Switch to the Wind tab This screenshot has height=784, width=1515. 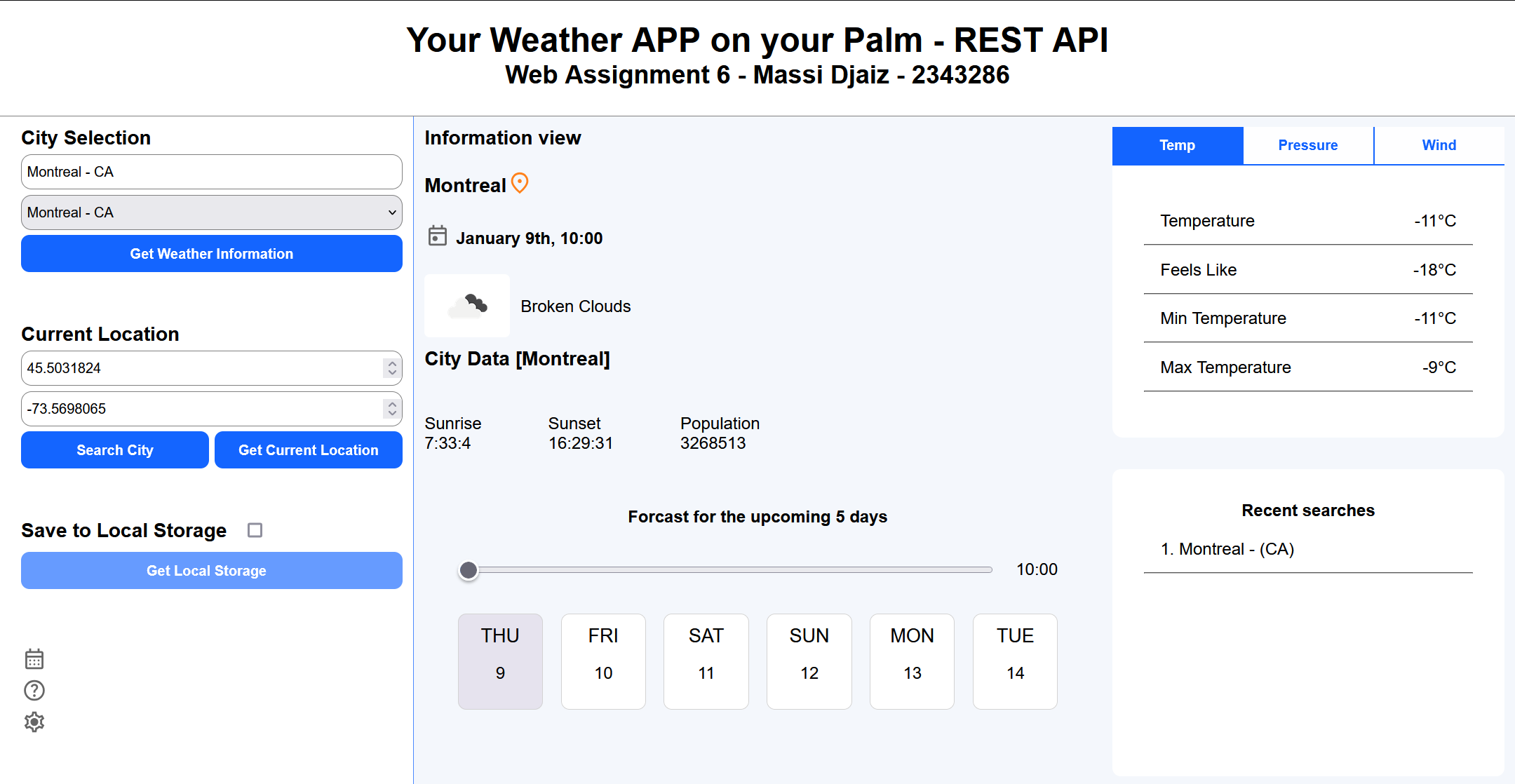(1439, 145)
